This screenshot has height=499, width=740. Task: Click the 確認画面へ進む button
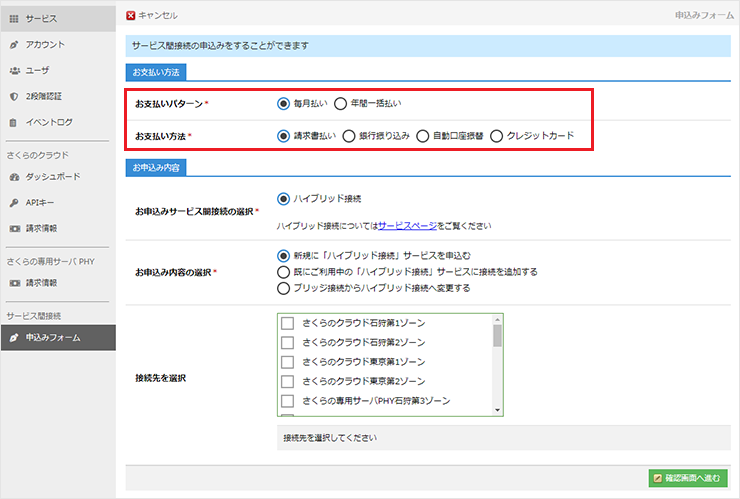(x=684, y=478)
